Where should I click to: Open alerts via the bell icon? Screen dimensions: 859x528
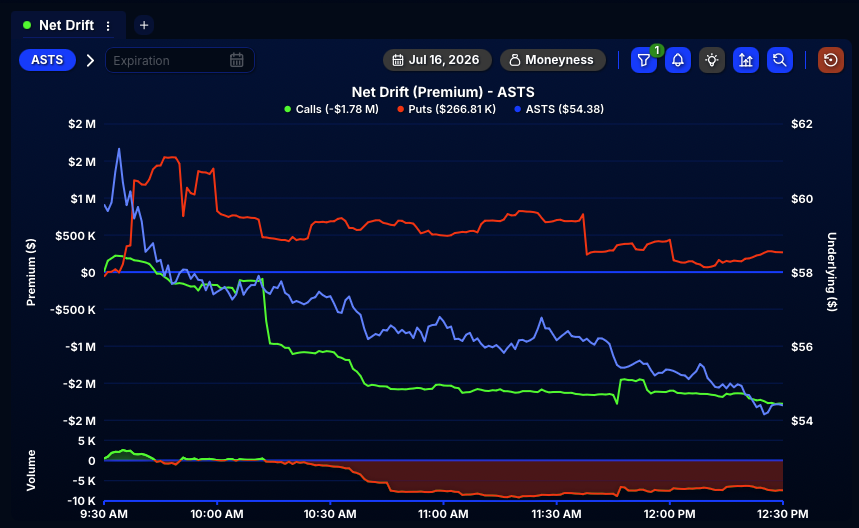(678, 60)
